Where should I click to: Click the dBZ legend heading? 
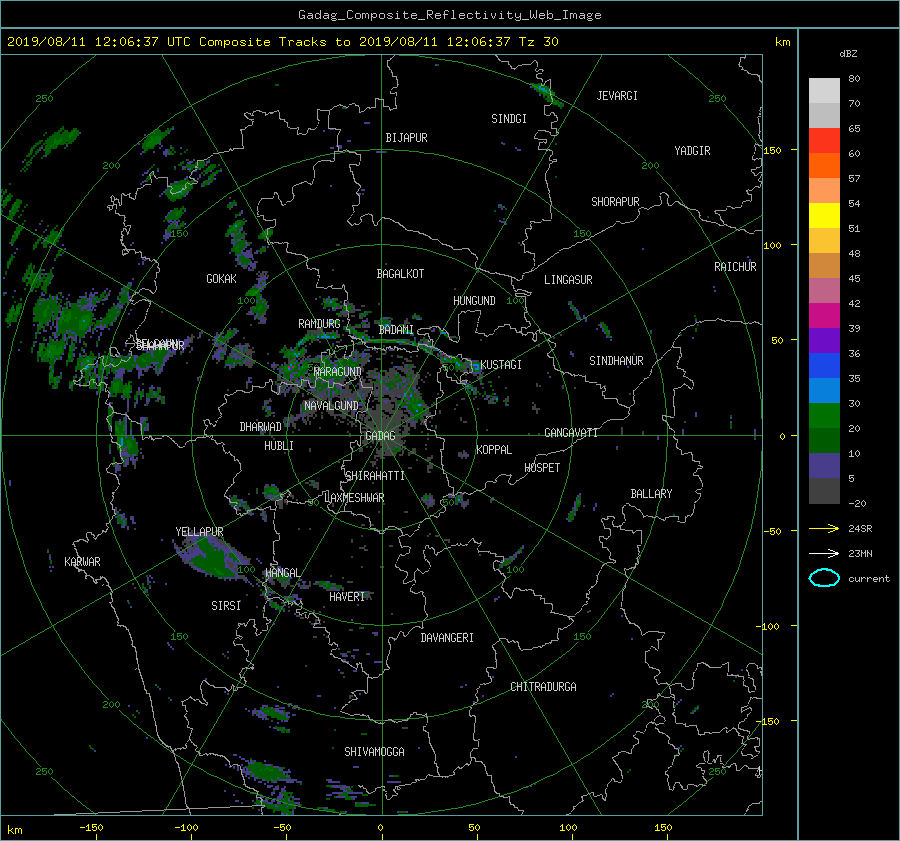pyautogui.click(x=848, y=53)
